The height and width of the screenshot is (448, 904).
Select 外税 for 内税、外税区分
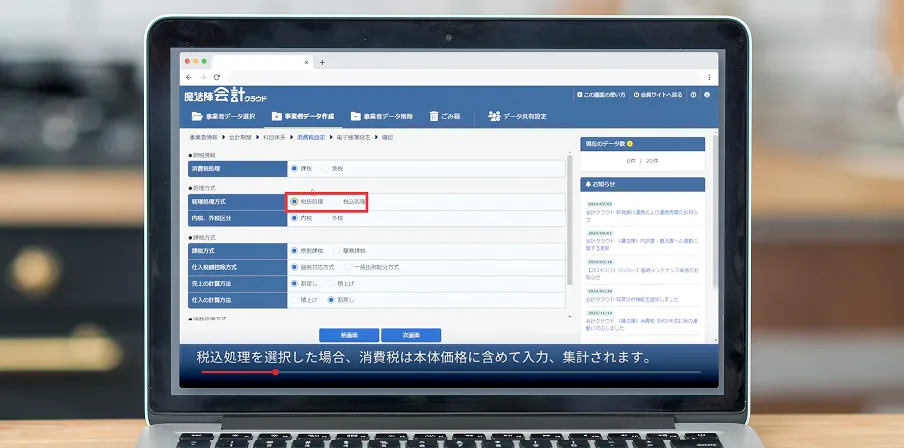pyautogui.click(x=326, y=219)
